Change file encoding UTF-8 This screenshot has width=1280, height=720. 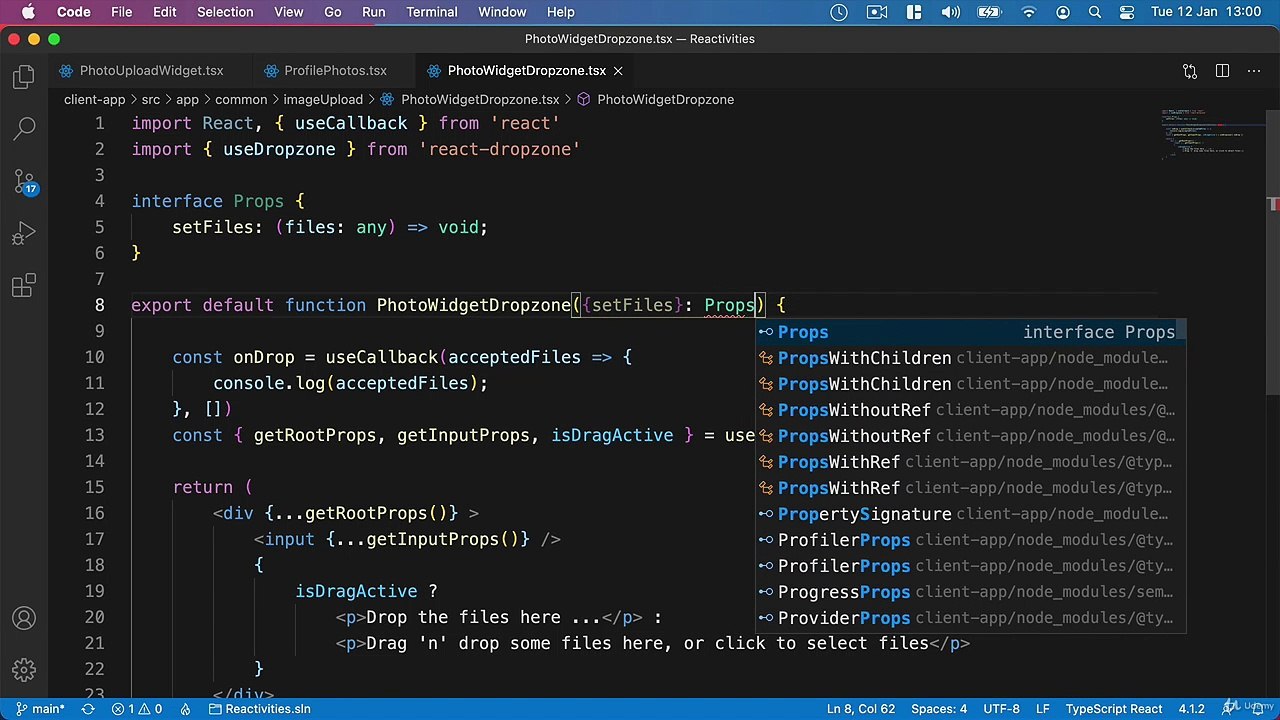pos(1001,709)
